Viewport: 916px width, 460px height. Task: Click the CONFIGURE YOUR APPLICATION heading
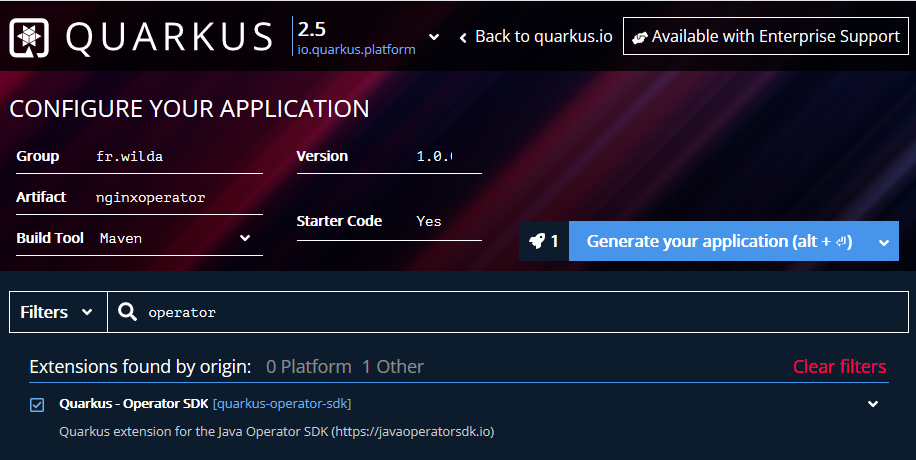(x=189, y=109)
